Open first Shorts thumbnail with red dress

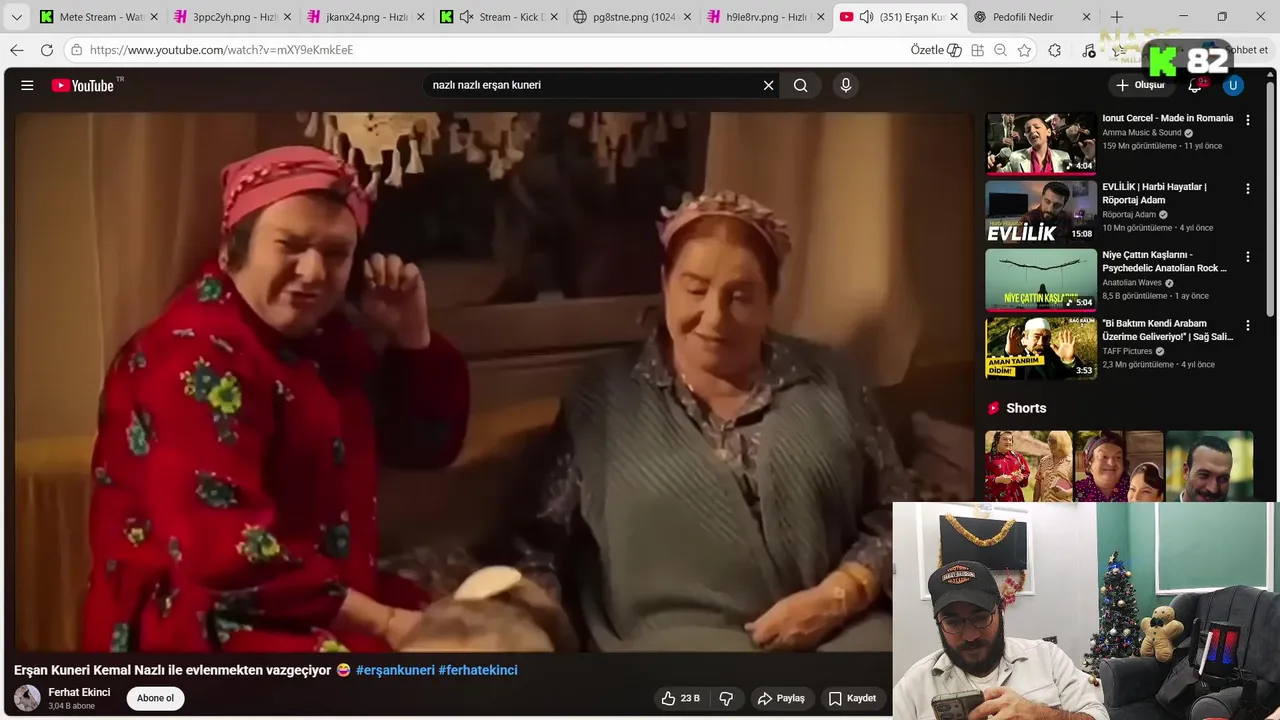pyautogui.click(x=1028, y=466)
